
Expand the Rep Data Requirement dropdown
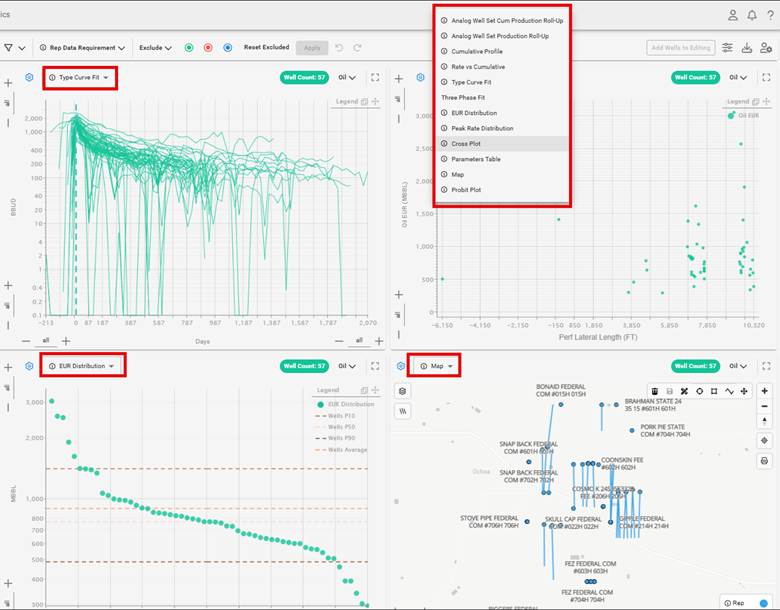point(82,47)
